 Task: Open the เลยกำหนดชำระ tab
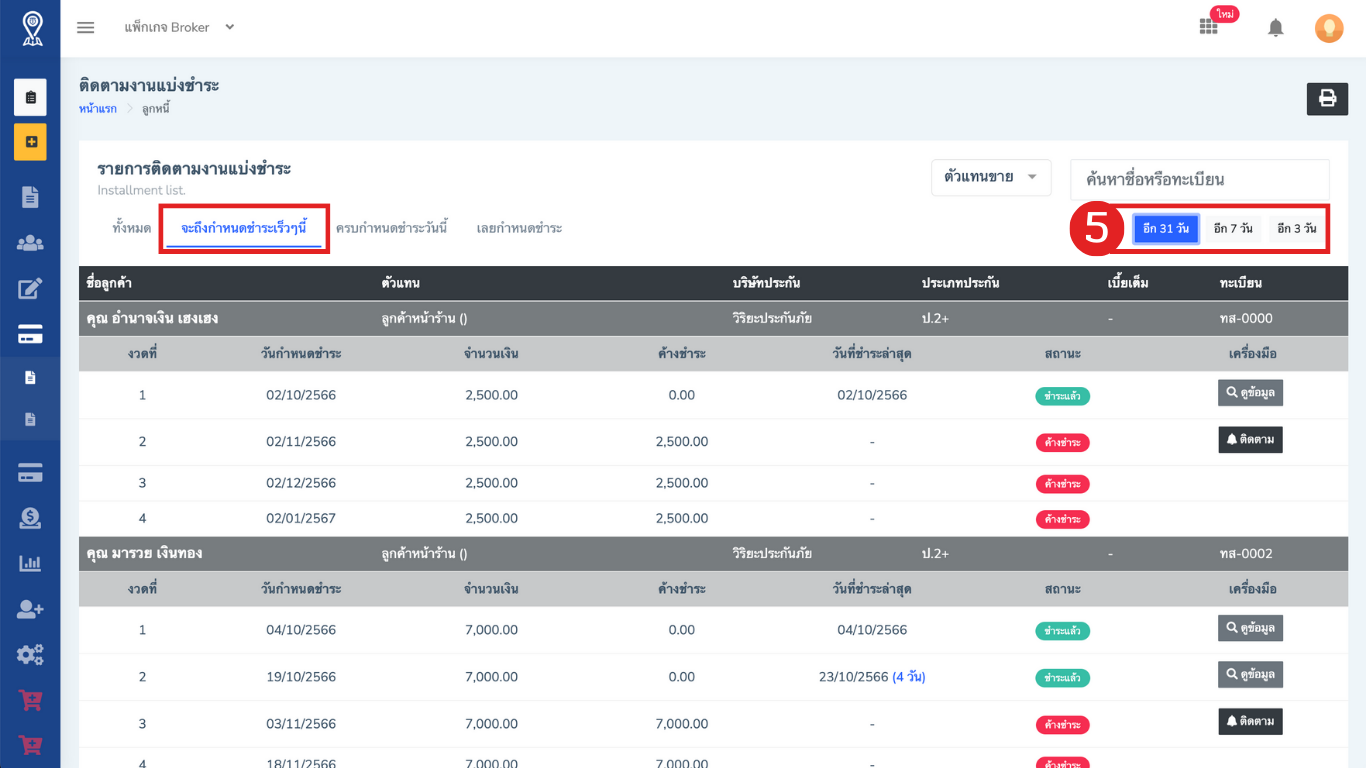519,228
